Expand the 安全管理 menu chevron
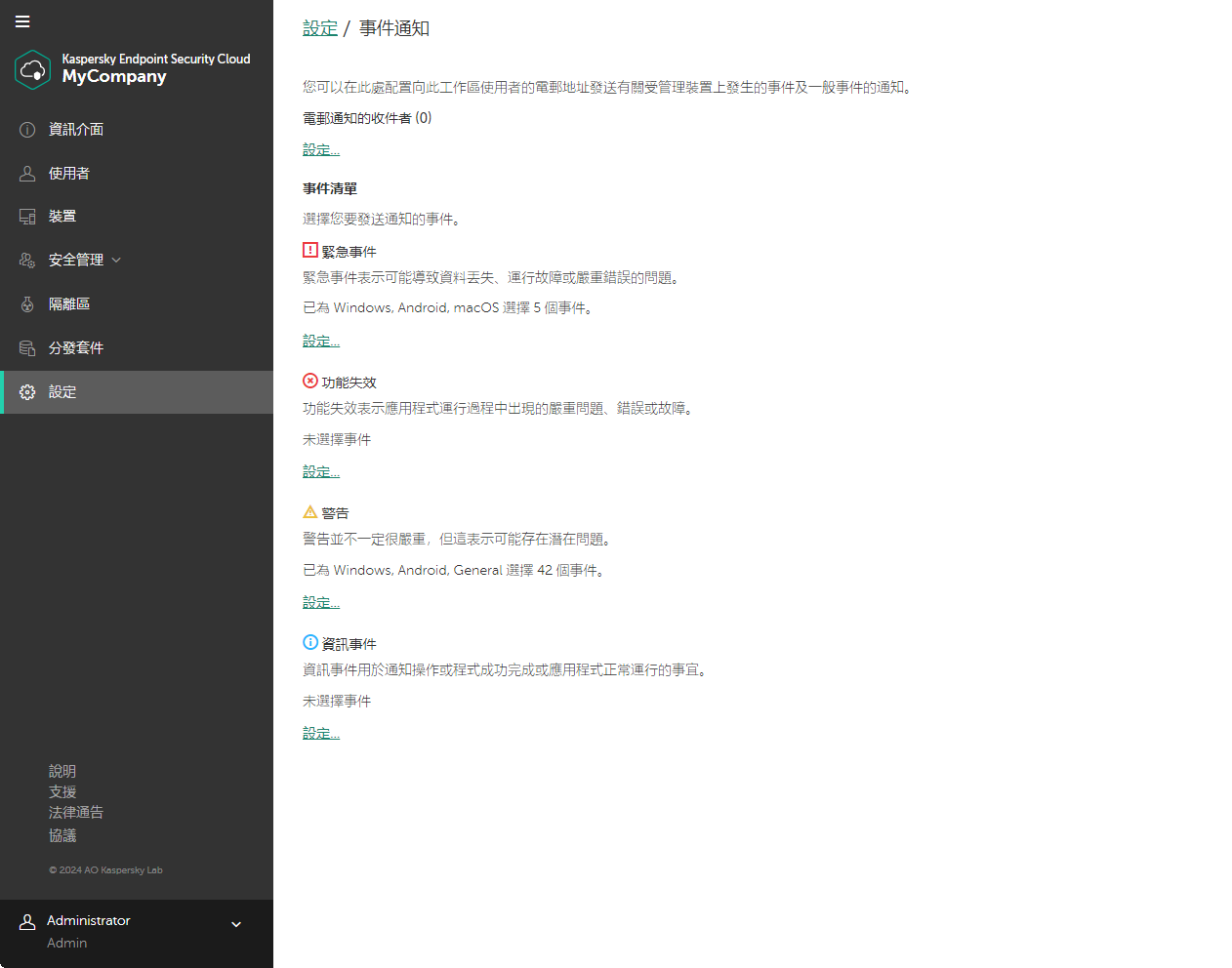 click(116, 260)
